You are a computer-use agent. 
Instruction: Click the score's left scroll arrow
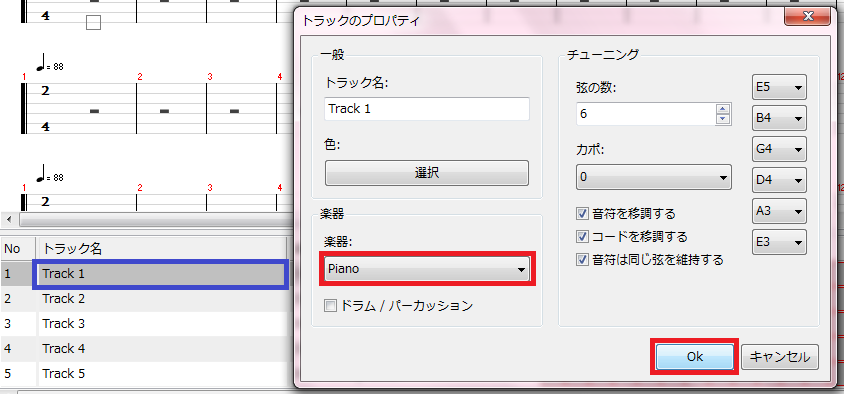[9, 220]
